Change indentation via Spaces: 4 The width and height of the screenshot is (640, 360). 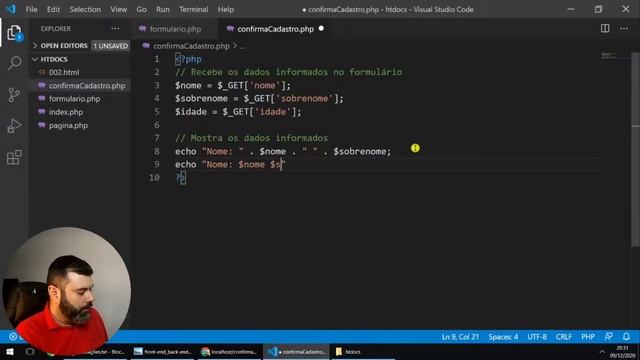click(x=503, y=337)
